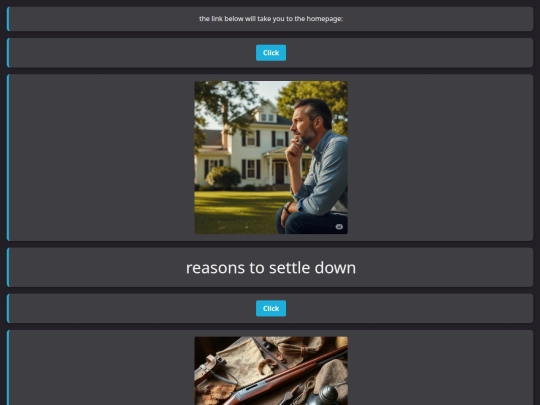Screen dimensions: 540x405
Task: Click the blue accent bar beside the first Click button
Action: [8, 53]
